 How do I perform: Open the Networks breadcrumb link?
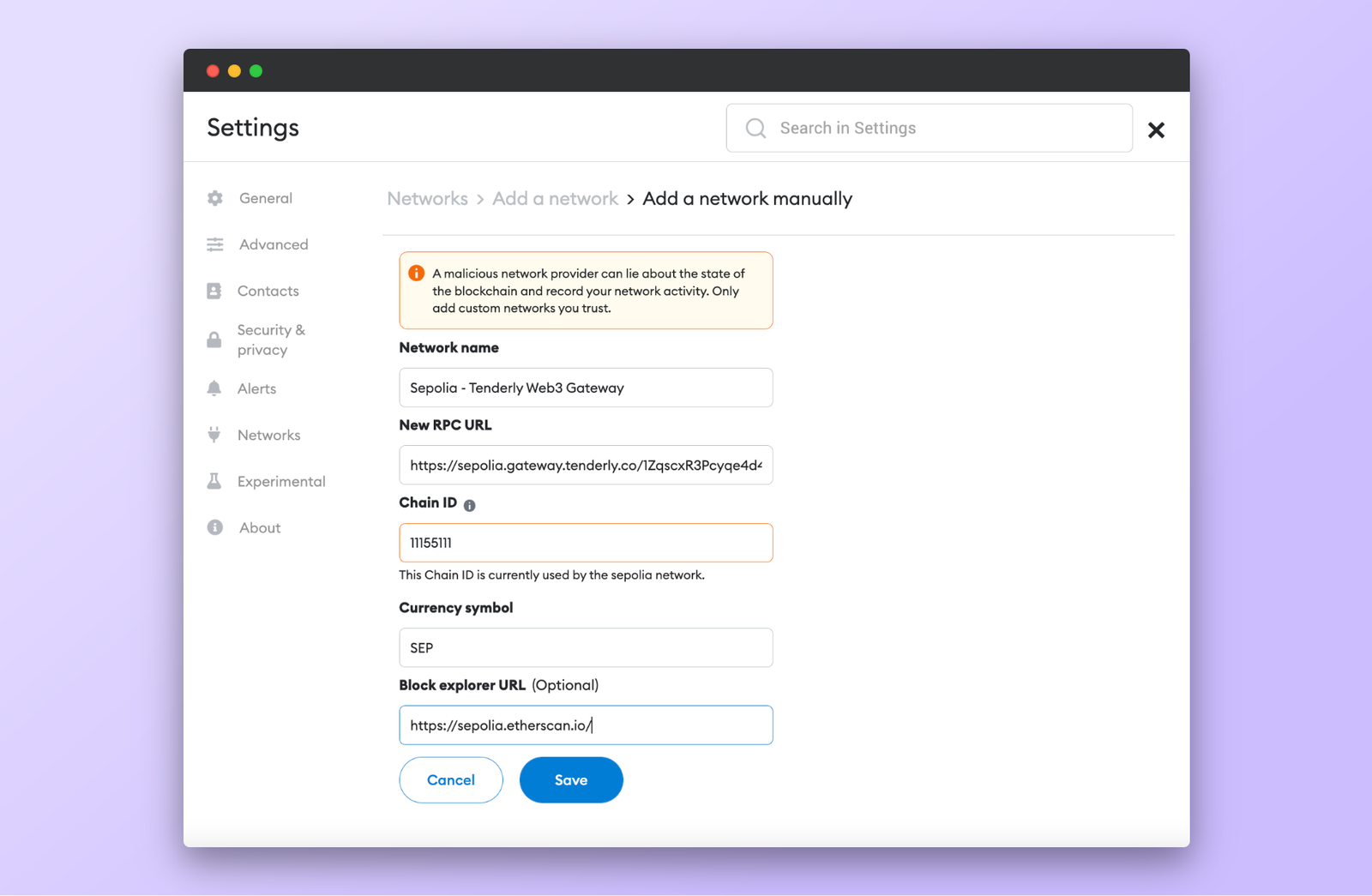pos(427,198)
